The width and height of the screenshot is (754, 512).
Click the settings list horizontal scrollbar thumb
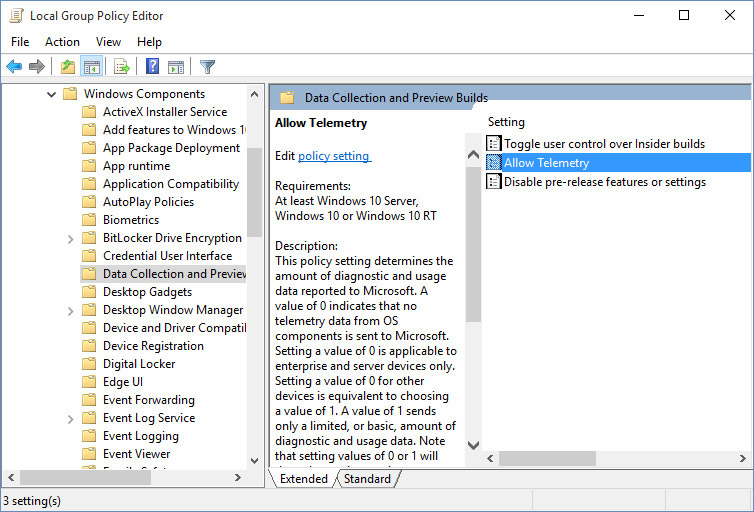547,459
